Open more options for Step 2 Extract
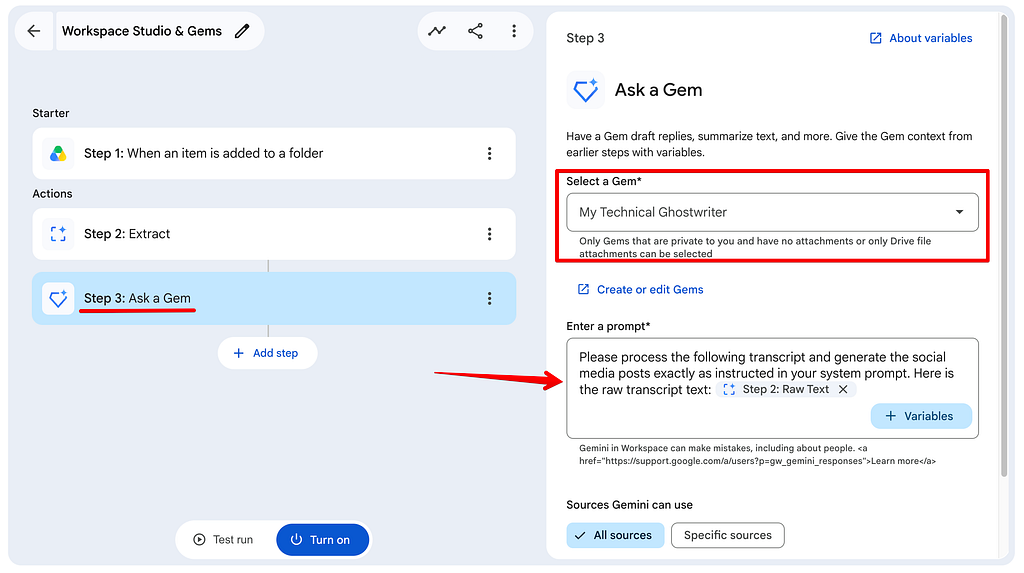This screenshot has width=1024, height=573. coord(489,234)
